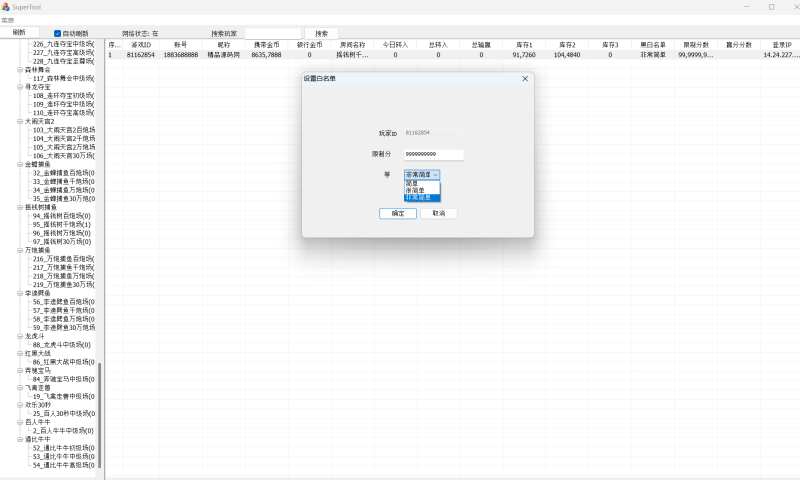The height and width of the screenshot is (480, 800).
Task: Click the SuperTool app icon in title bar
Action: [x=5, y=6]
